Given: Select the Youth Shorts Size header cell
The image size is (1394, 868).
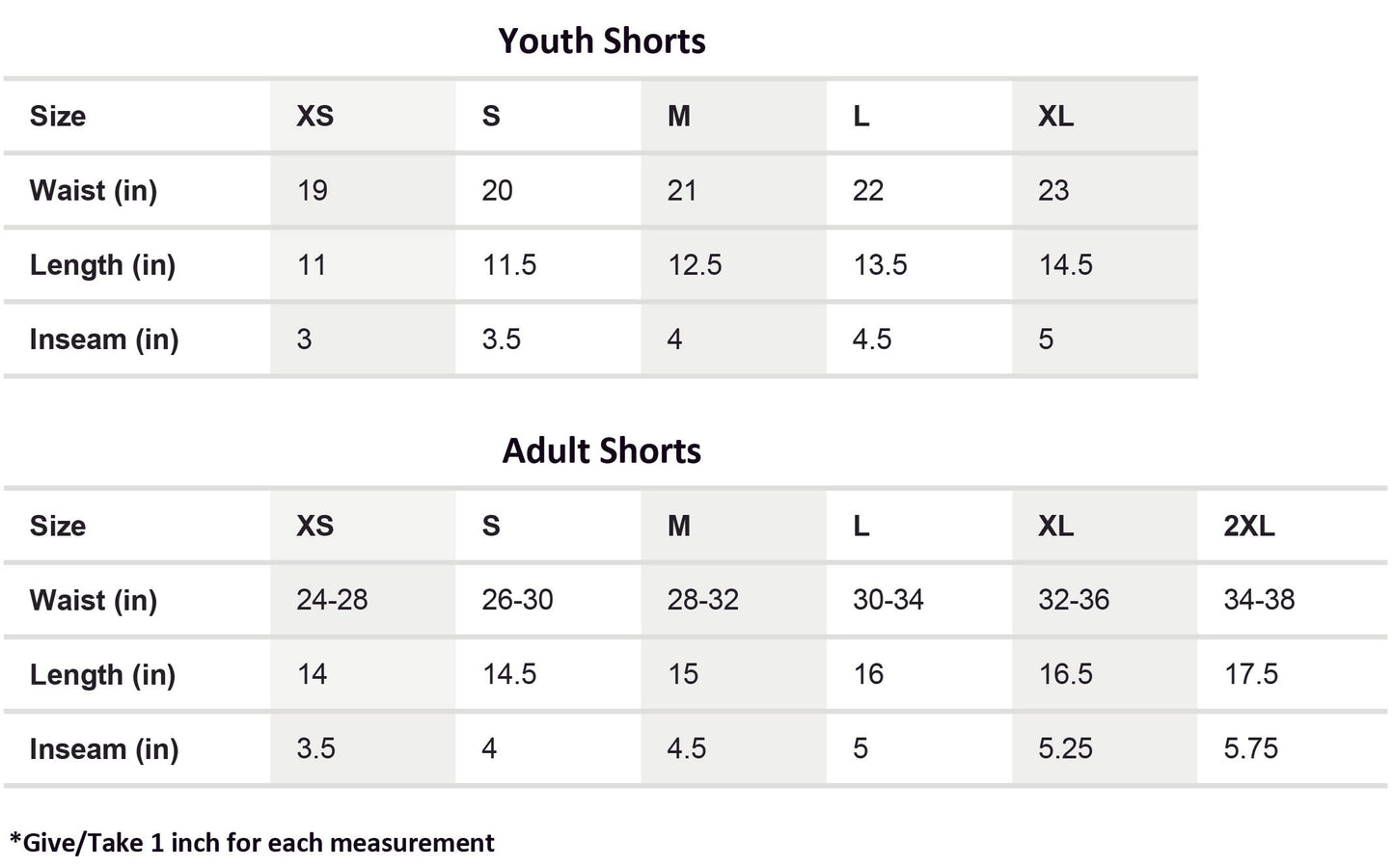Looking at the screenshot, I should click(58, 116).
